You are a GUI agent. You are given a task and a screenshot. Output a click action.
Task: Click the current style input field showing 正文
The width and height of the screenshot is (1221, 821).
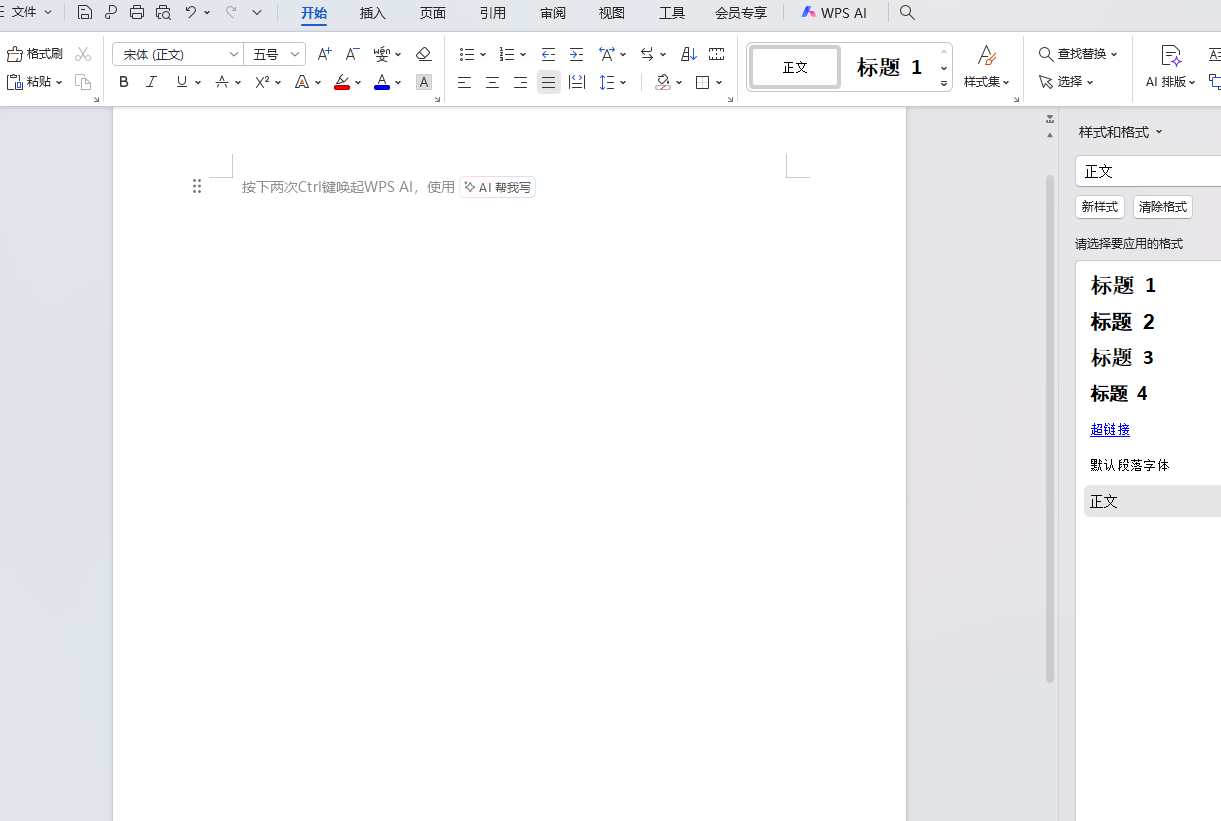(x=1148, y=171)
